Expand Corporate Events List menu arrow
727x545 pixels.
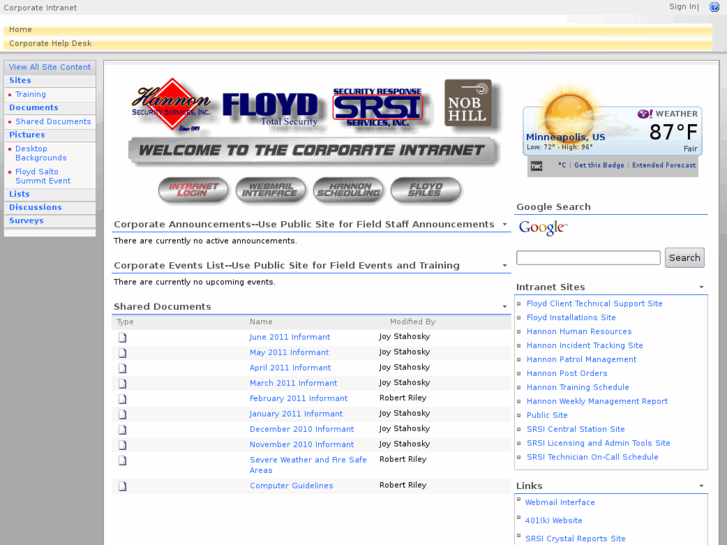pyautogui.click(x=504, y=266)
